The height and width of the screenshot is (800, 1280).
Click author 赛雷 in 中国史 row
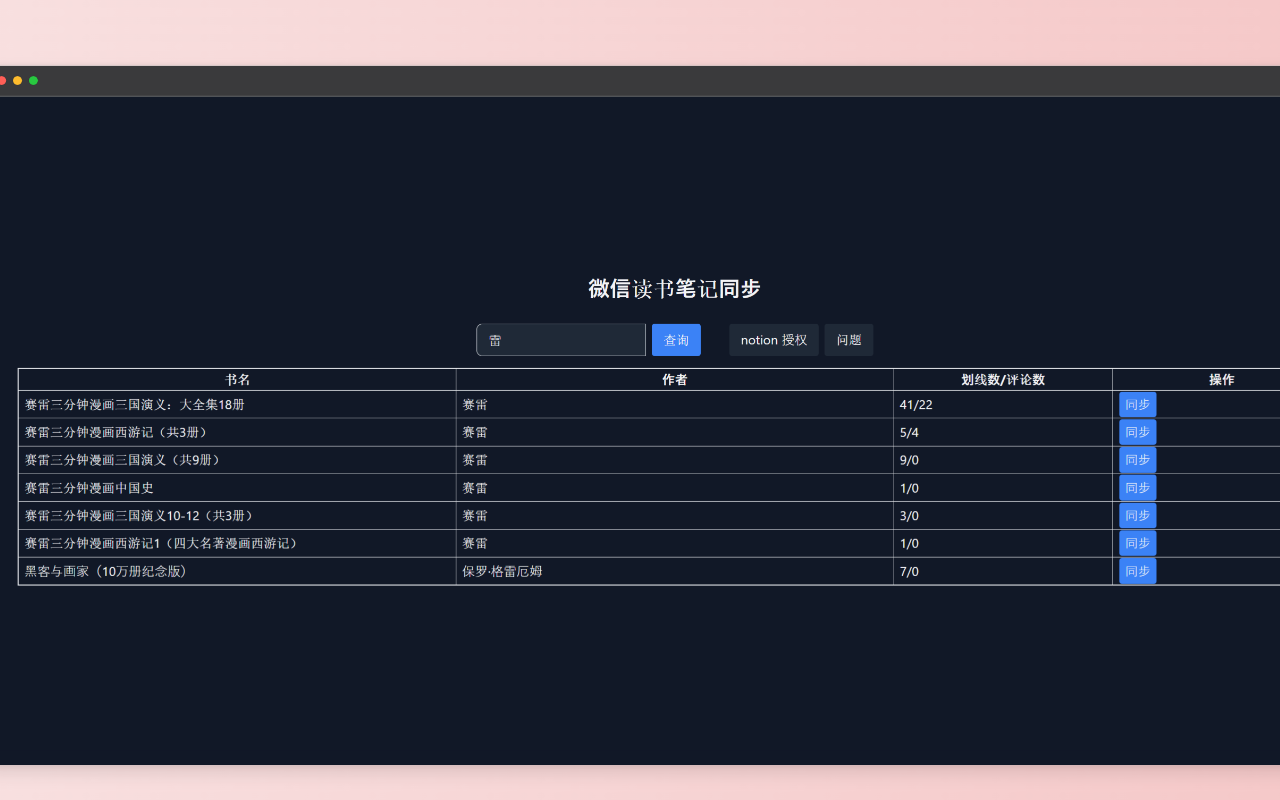pos(475,488)
